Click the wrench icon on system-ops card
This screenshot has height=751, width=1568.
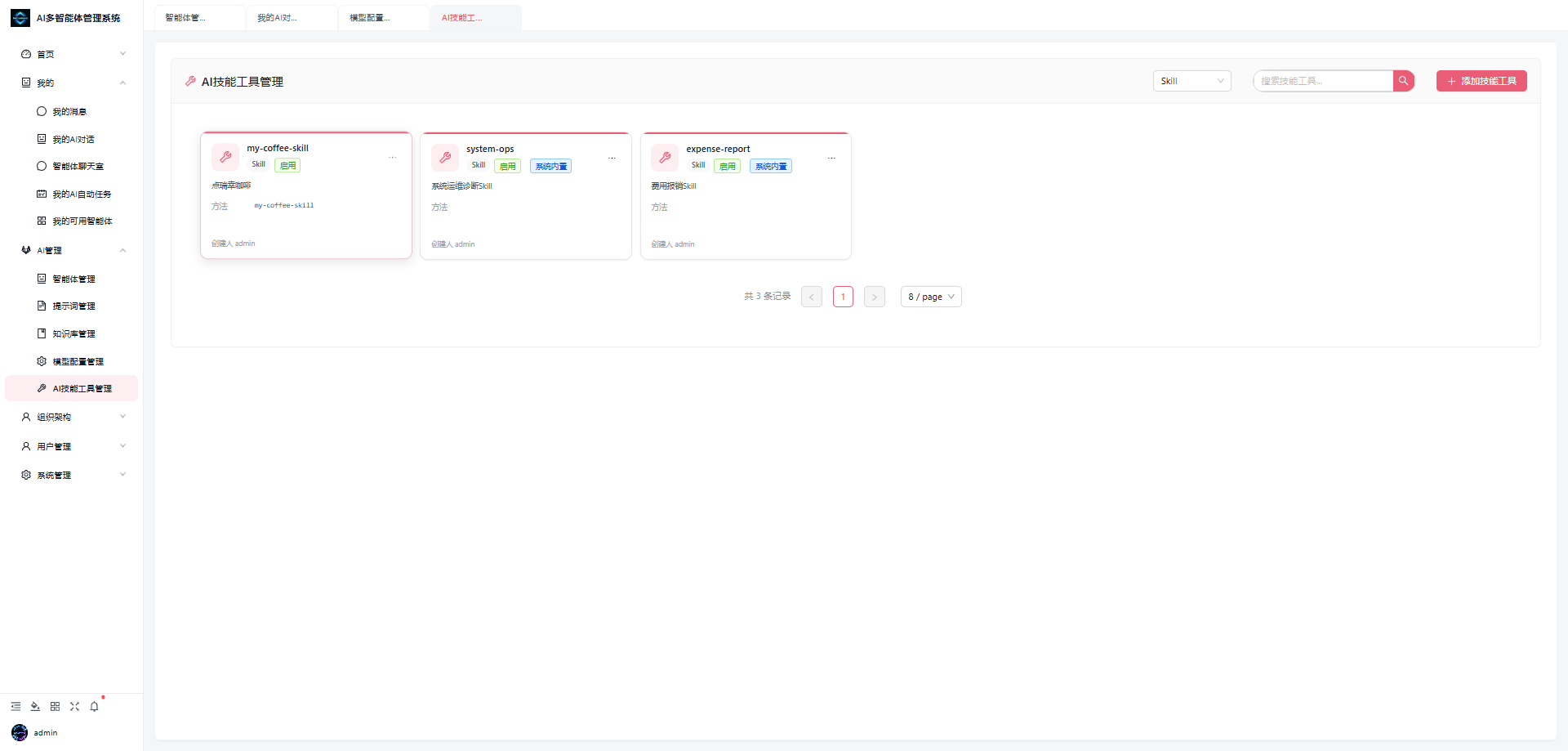tap(445, 158)
